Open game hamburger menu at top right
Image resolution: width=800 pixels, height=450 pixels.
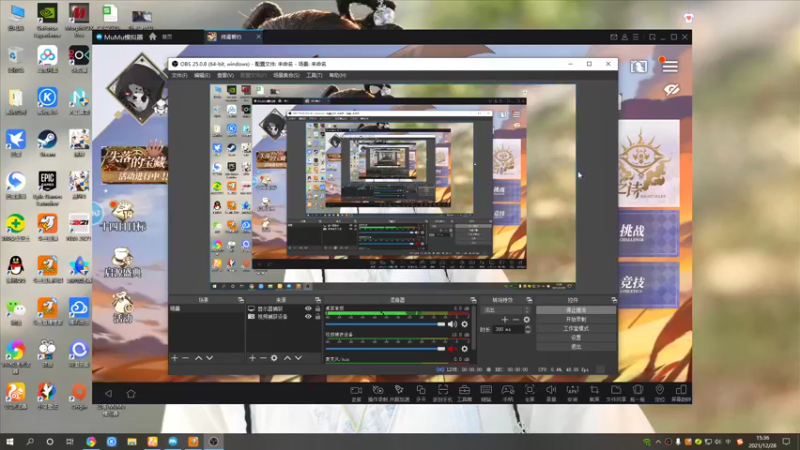[x=670, y=66]
